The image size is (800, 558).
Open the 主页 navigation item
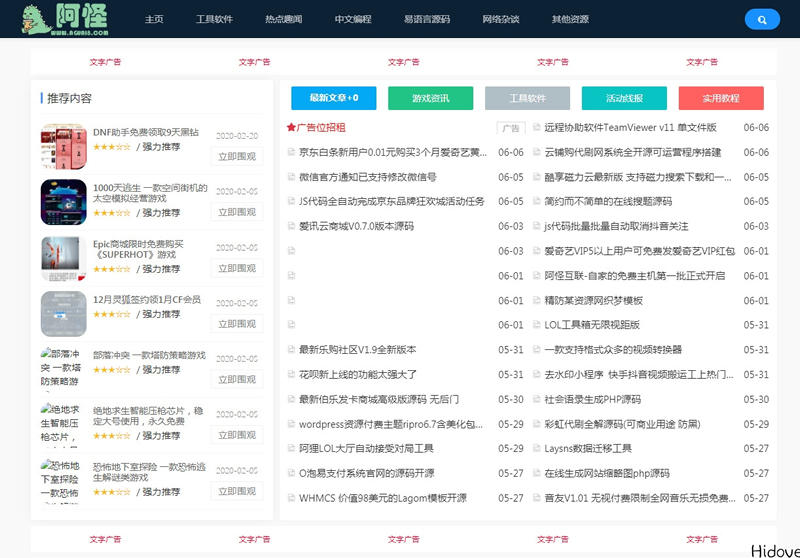pos(154,19)
